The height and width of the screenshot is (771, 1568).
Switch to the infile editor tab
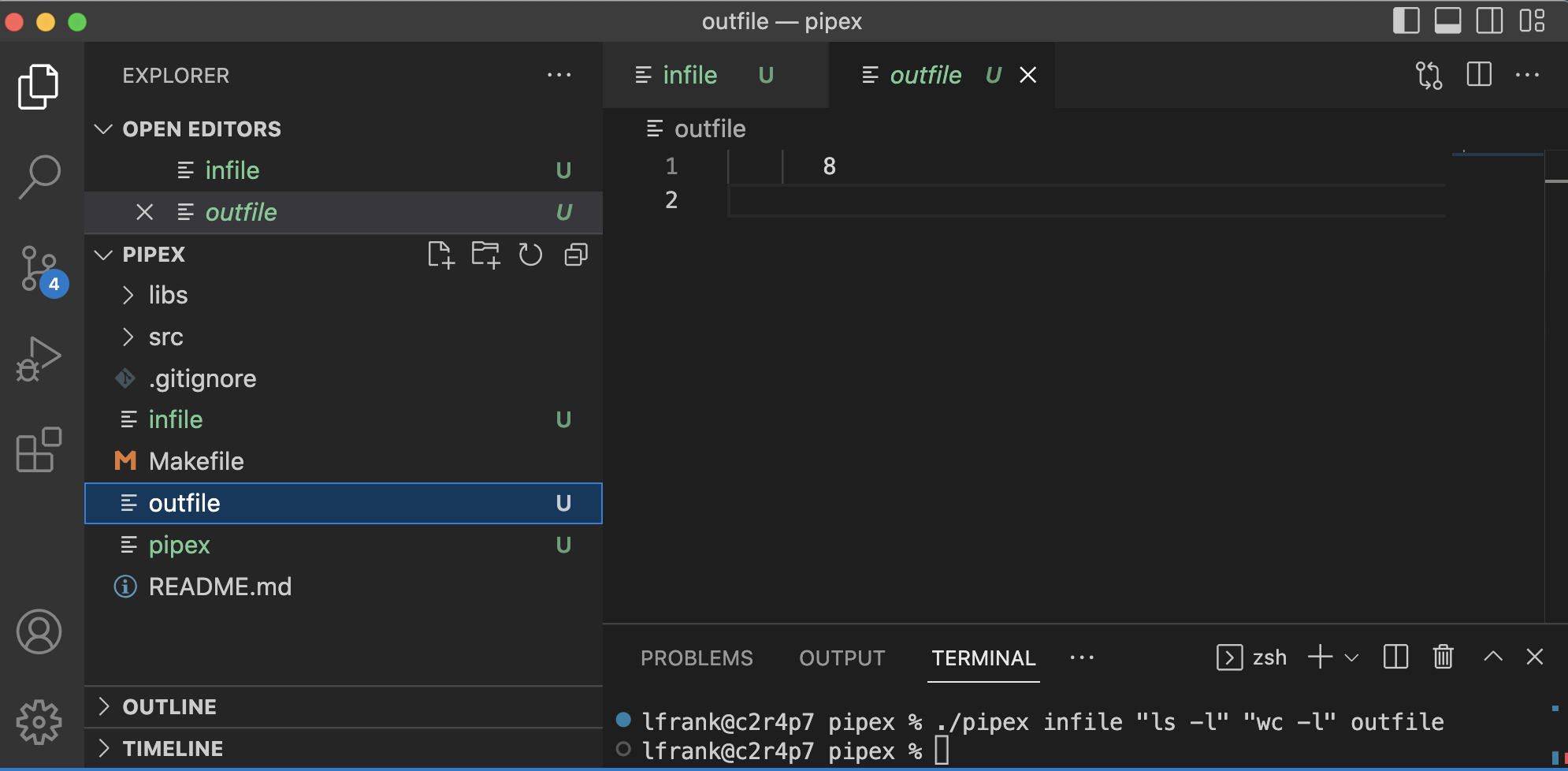tap(715, 75)
